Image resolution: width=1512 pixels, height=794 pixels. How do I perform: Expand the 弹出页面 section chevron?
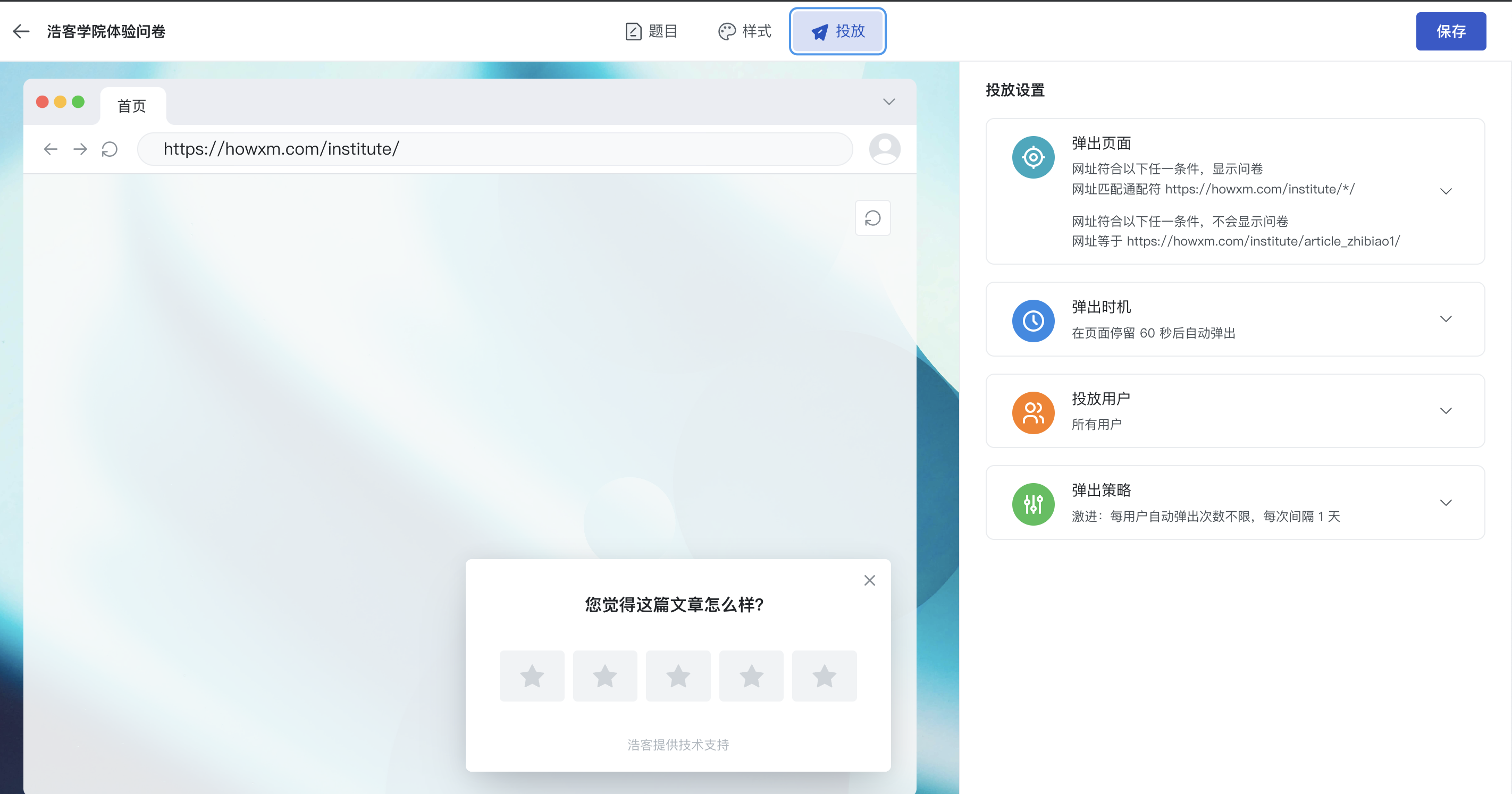pos(1446,191)
